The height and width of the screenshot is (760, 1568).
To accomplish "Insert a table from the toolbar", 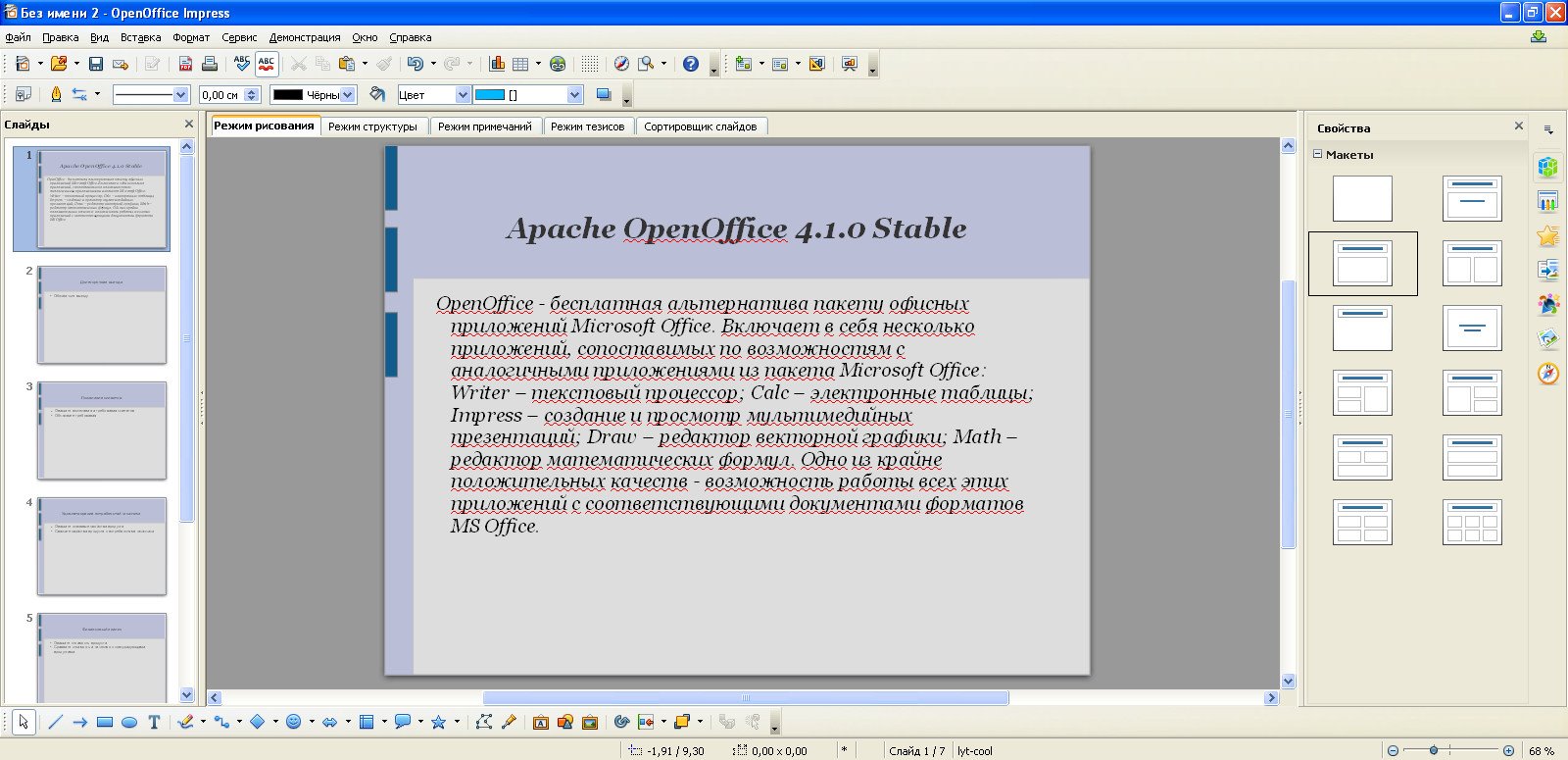I will tap(520, 64).
